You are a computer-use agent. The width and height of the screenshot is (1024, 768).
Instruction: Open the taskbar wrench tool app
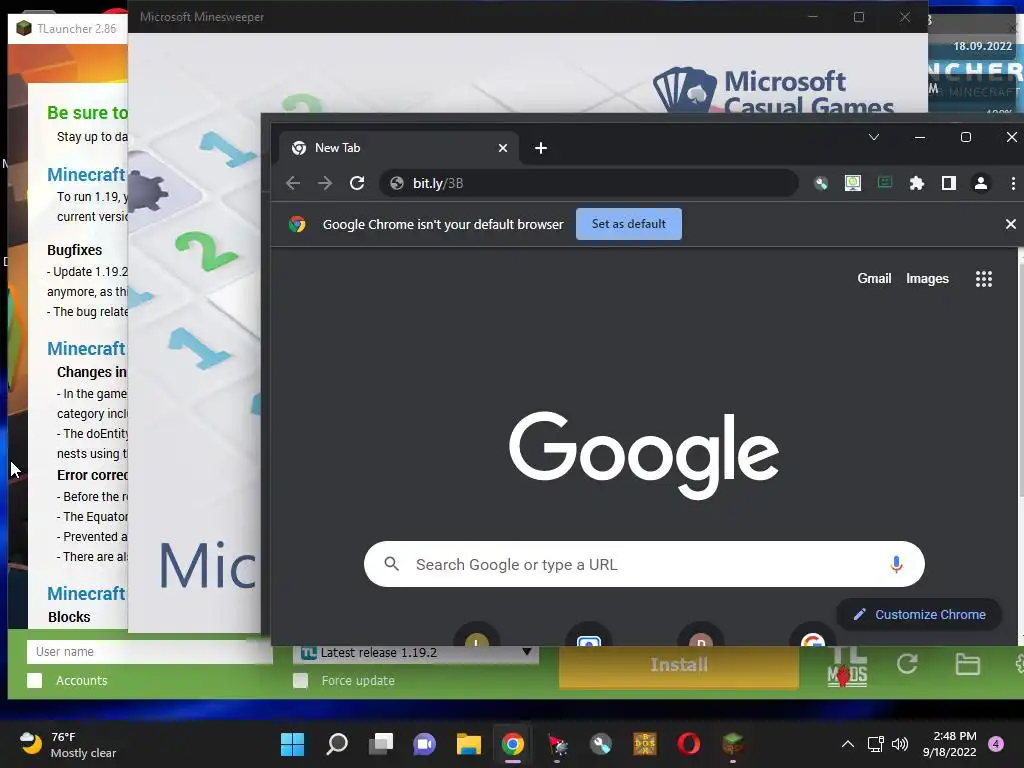point(601,744)
